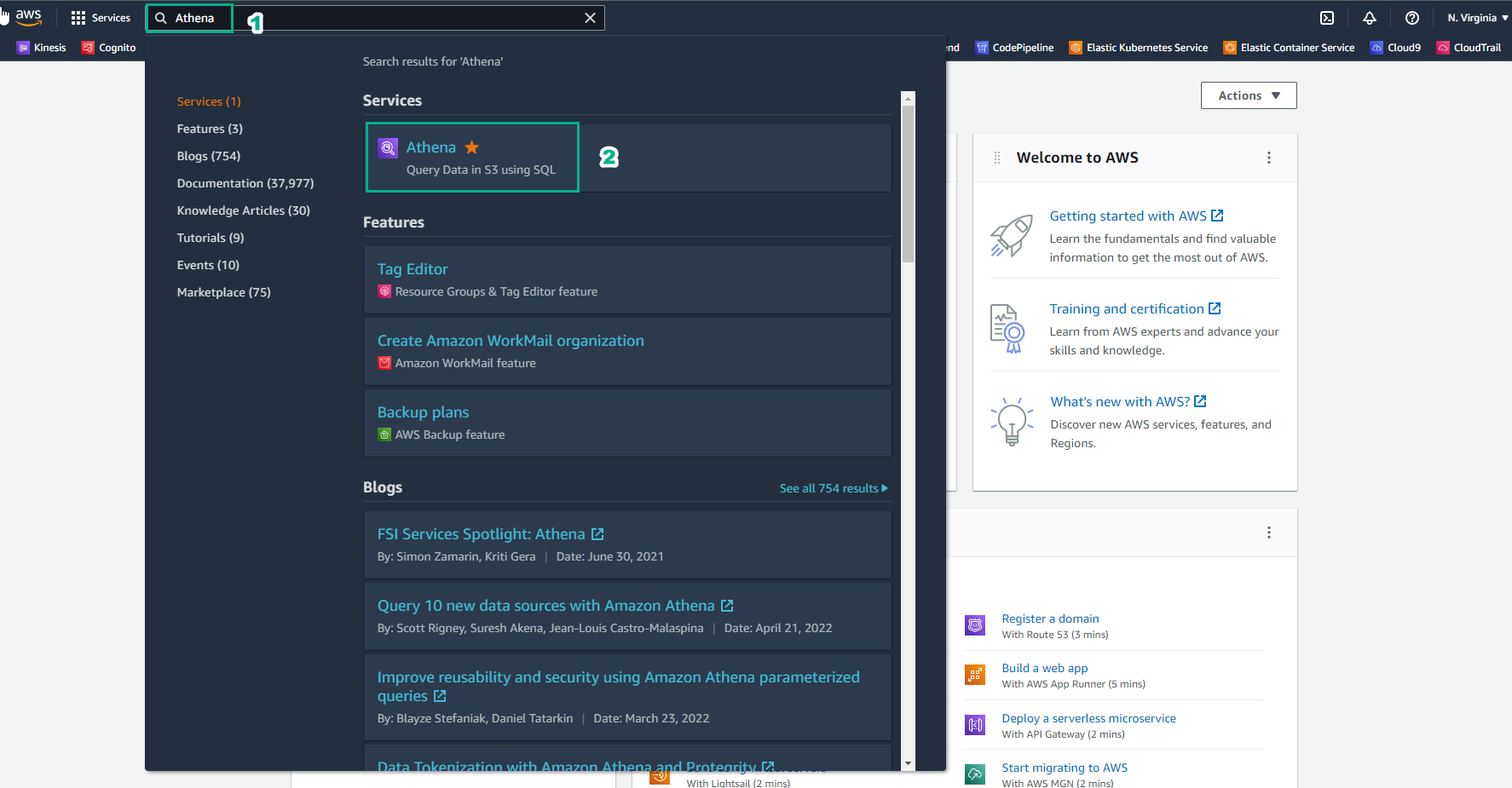Image resolution: width=1512 pixels, height=788 pixels.
Task: Click the App Runner web app icon
Action: pos(975,675)
